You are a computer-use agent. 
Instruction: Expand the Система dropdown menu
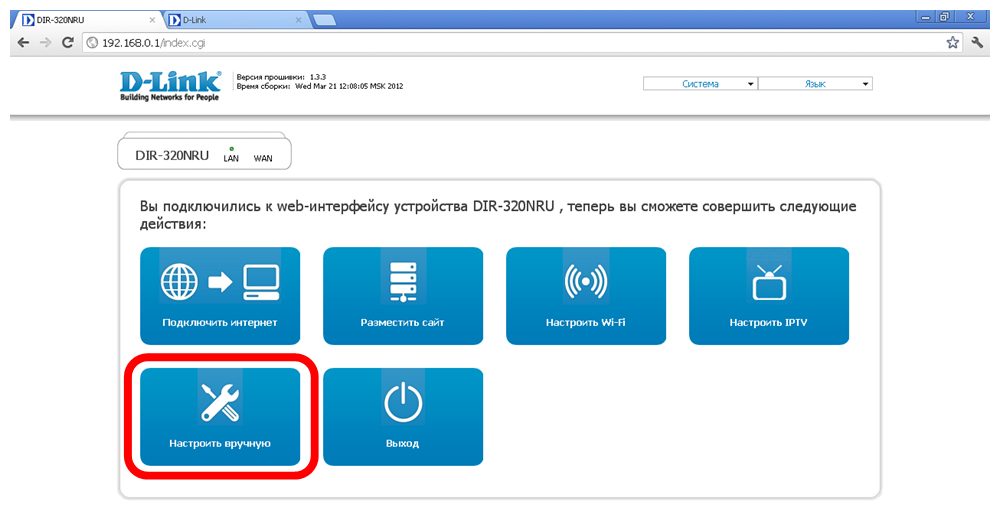pos(700,84)
